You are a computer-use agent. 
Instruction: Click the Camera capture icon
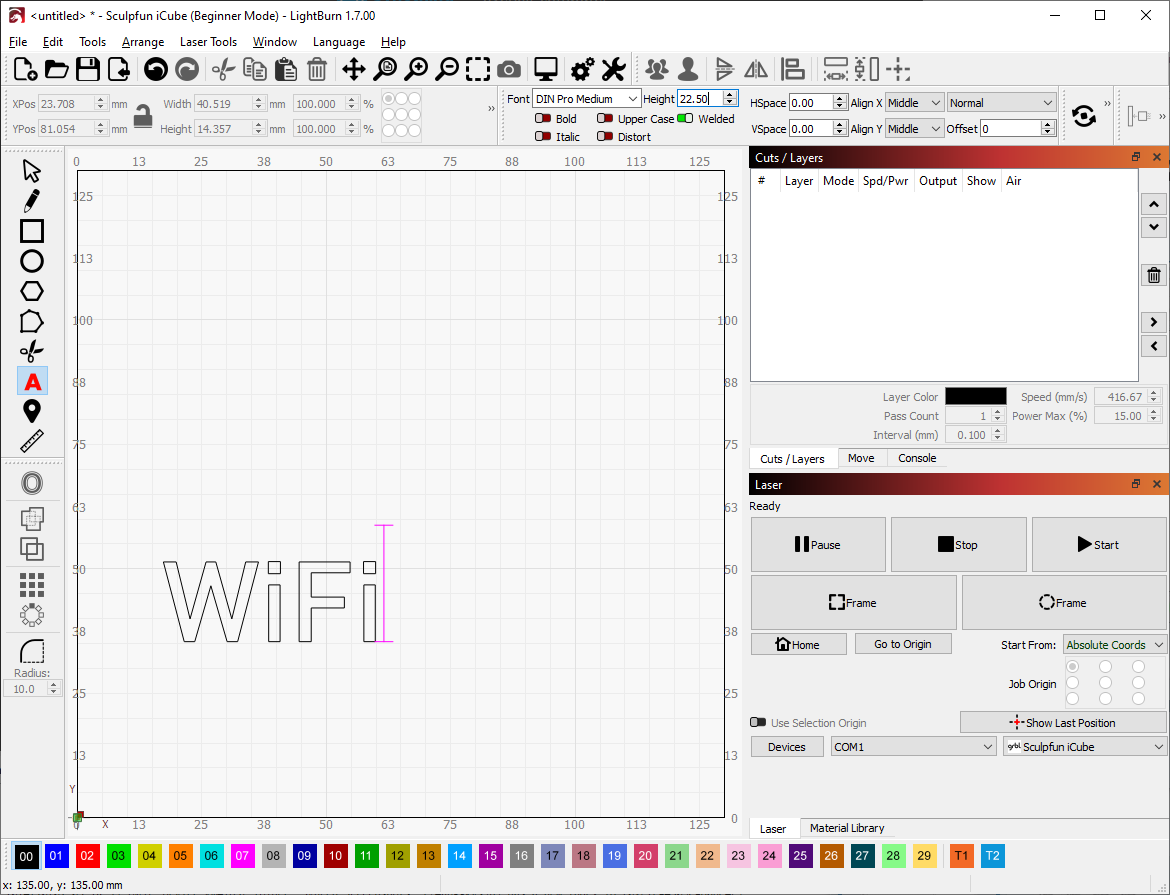pos(509,69)
